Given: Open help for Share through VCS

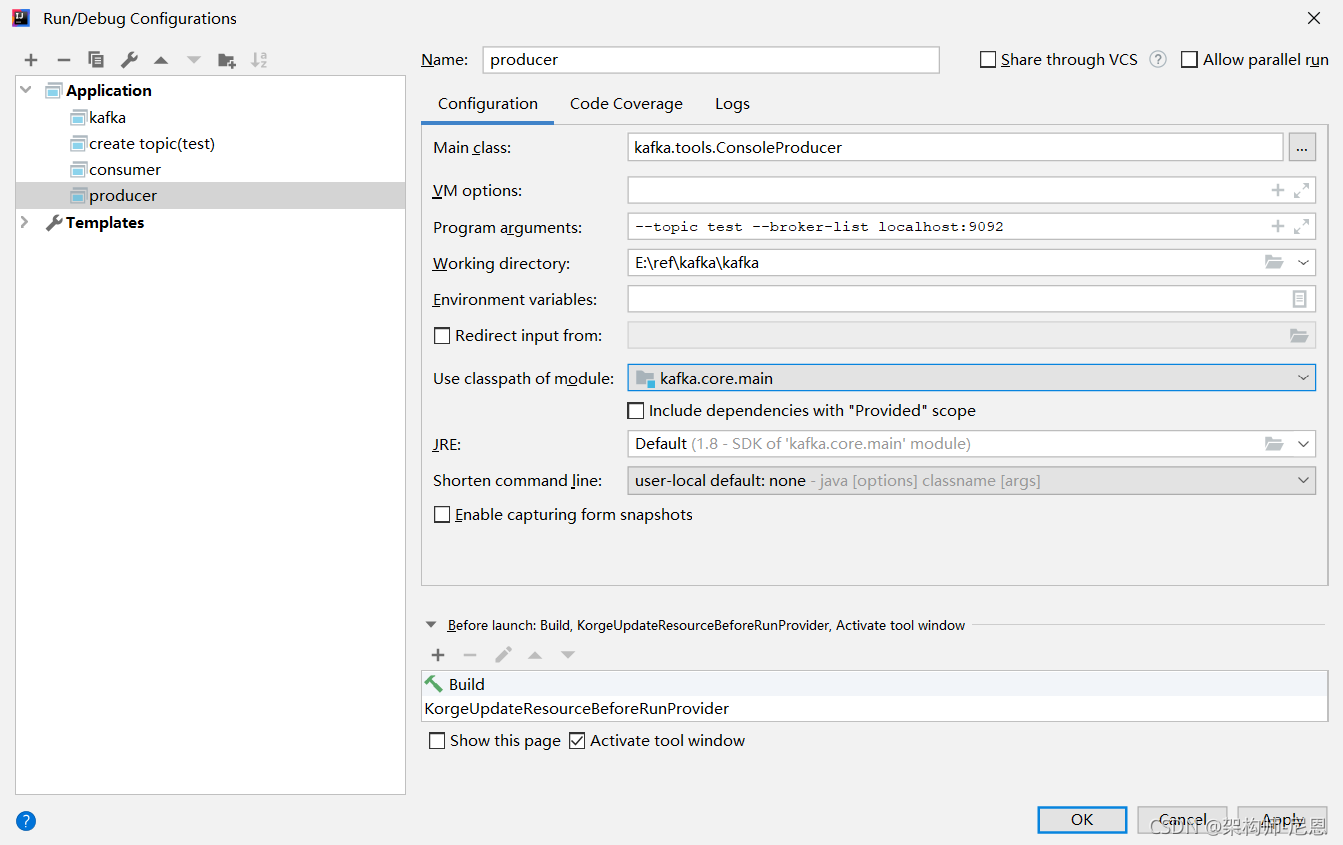Looking at the screenshot, I should tap(1158, 59).
